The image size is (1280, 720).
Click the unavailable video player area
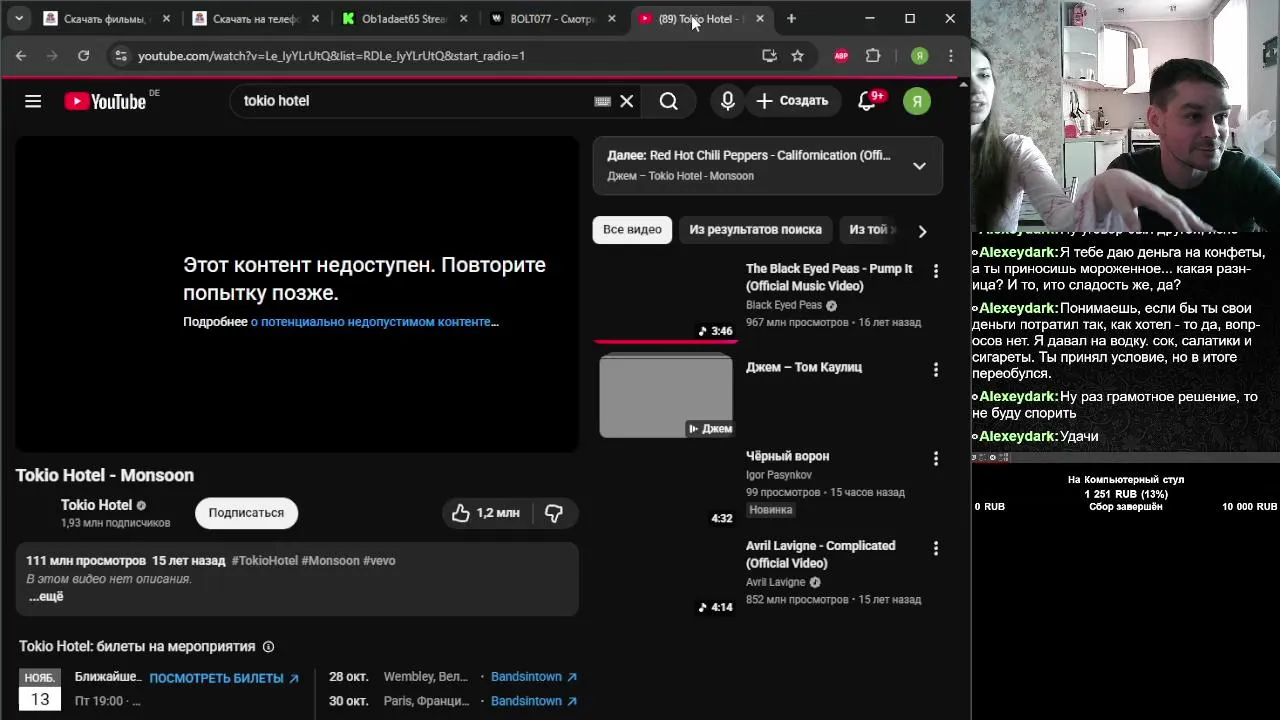pos(297,294)
